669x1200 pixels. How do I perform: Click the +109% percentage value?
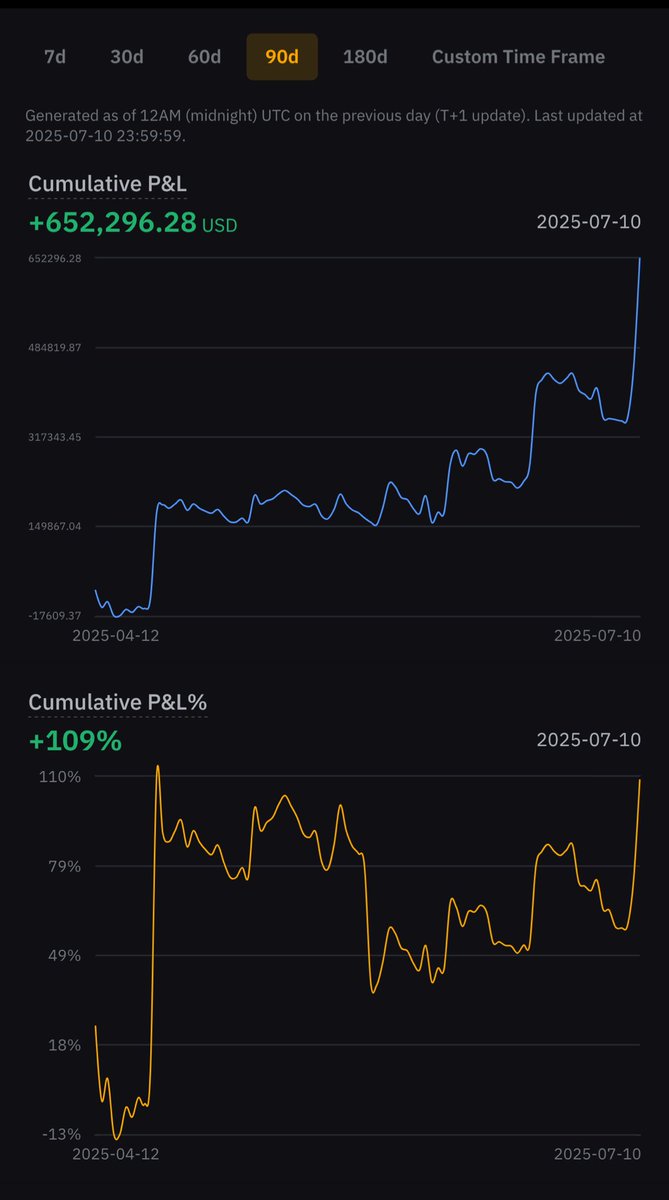(x=75, y=741)
